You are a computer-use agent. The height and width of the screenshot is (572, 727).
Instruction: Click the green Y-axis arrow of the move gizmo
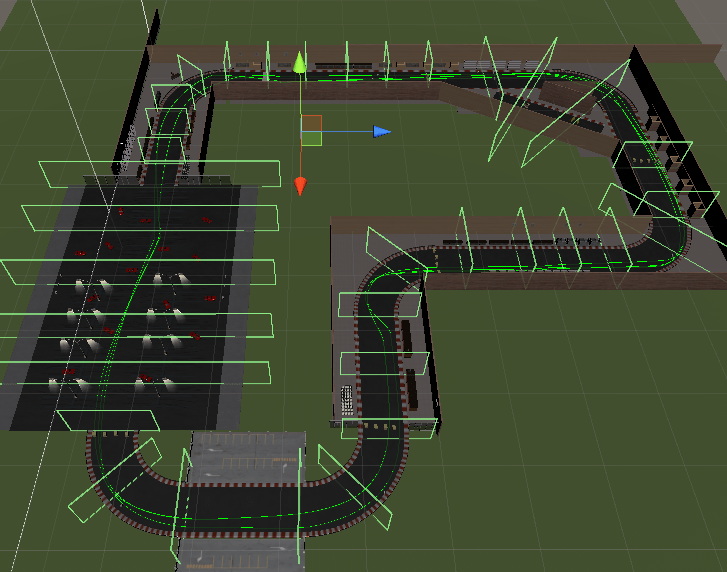pyautogui.click(x=299, y=64)
